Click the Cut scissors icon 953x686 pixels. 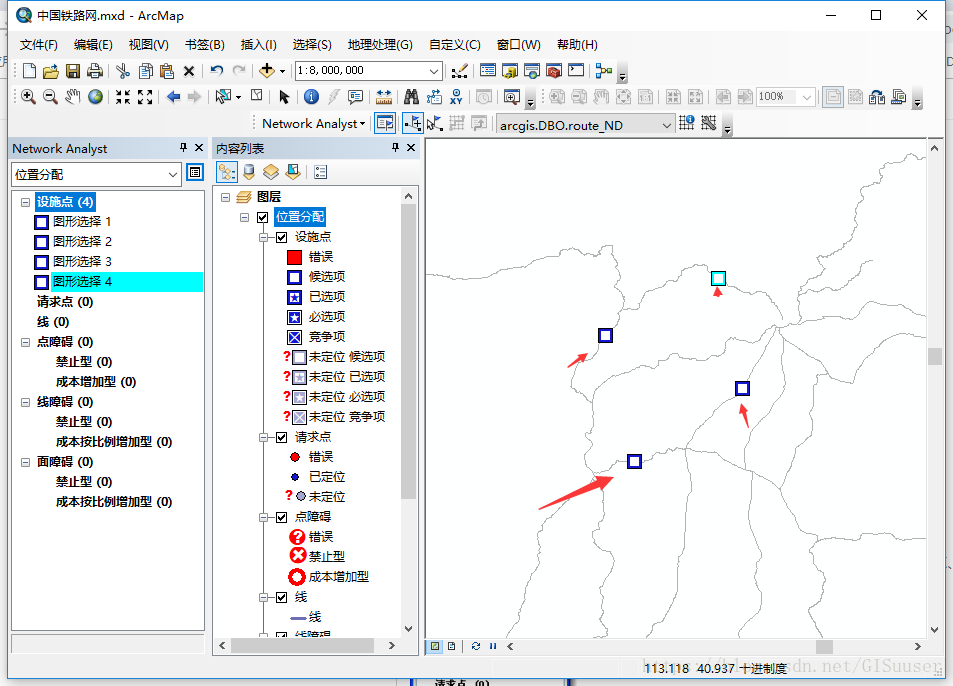click(x=123, y=71)
